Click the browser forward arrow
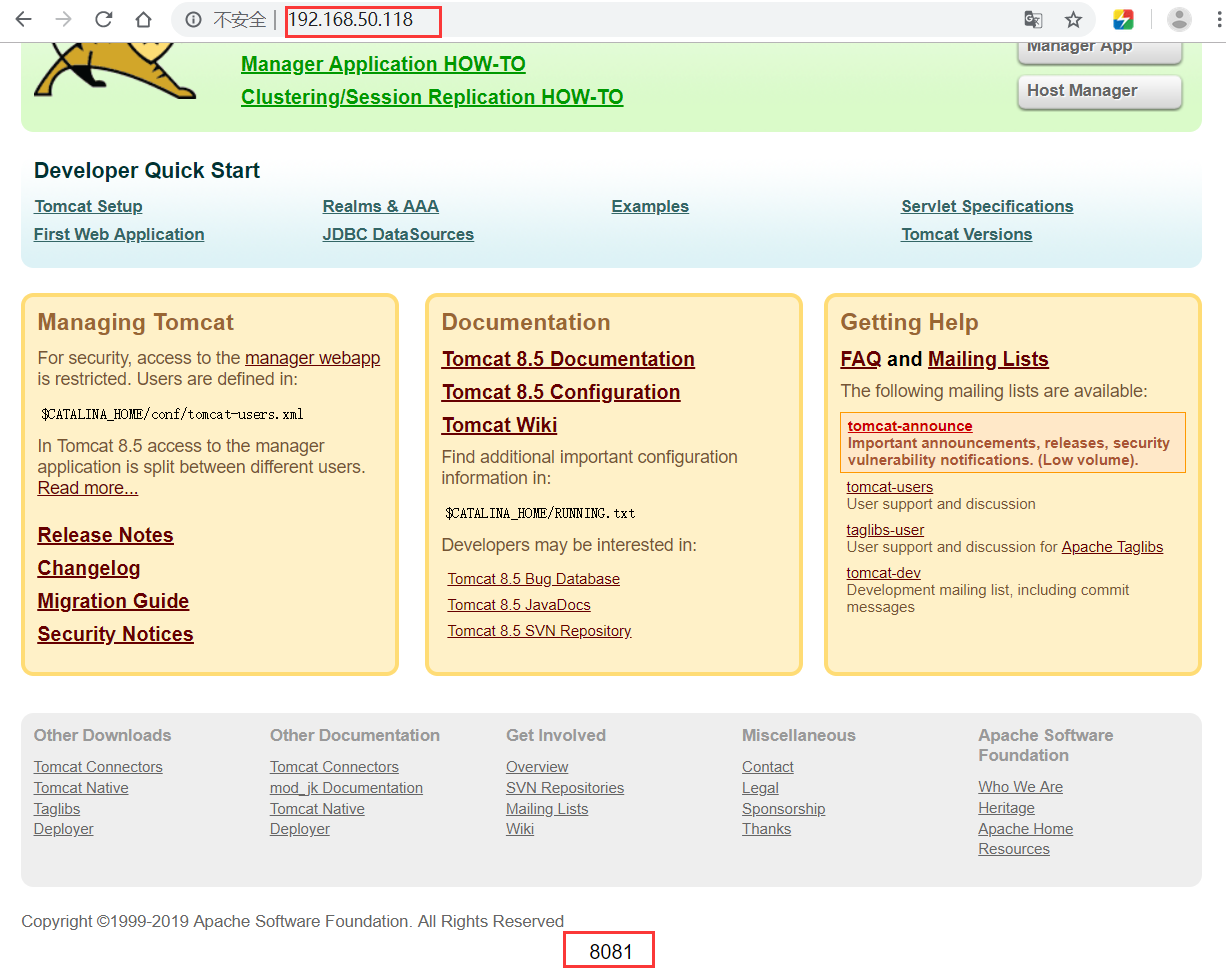The height and width of the screenshot is (972, 1226). pyautogui.click(x=63, y=19)
